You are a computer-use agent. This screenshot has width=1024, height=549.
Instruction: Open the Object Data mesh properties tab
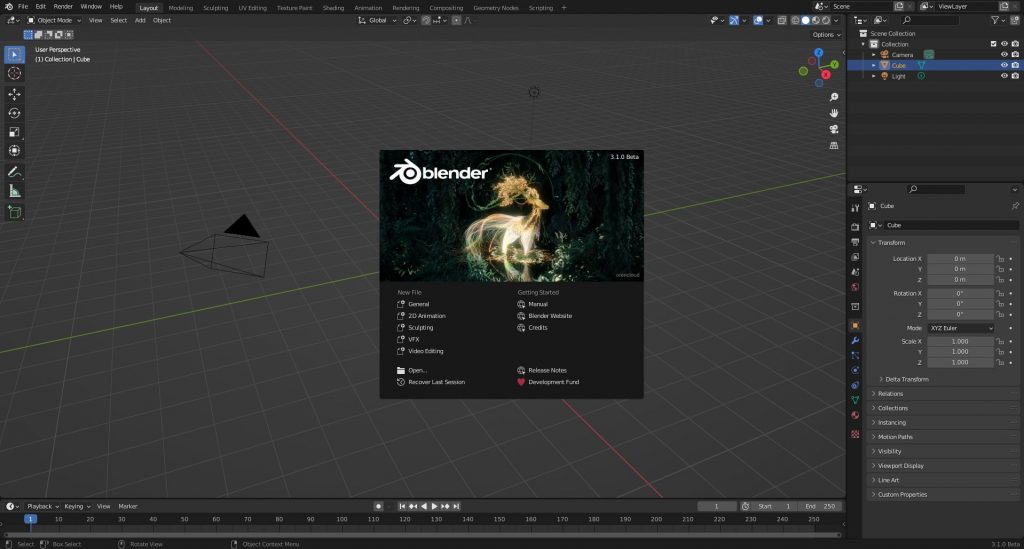pos(855,400)
